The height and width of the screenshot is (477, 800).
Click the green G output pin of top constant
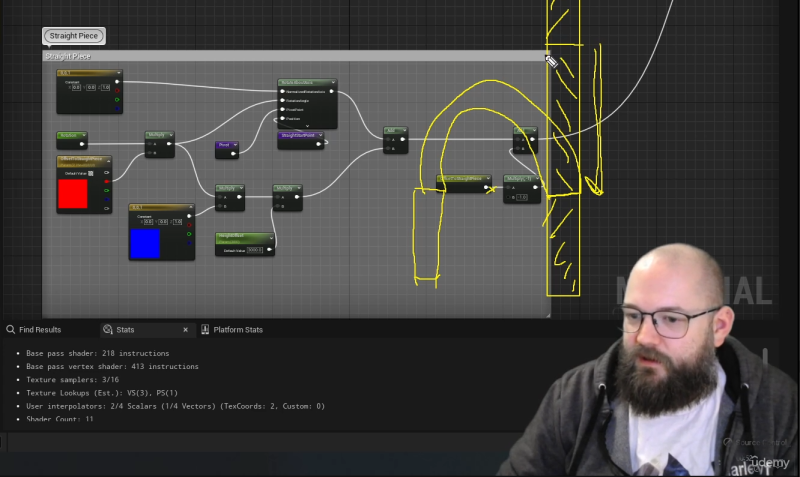(118, 100)
